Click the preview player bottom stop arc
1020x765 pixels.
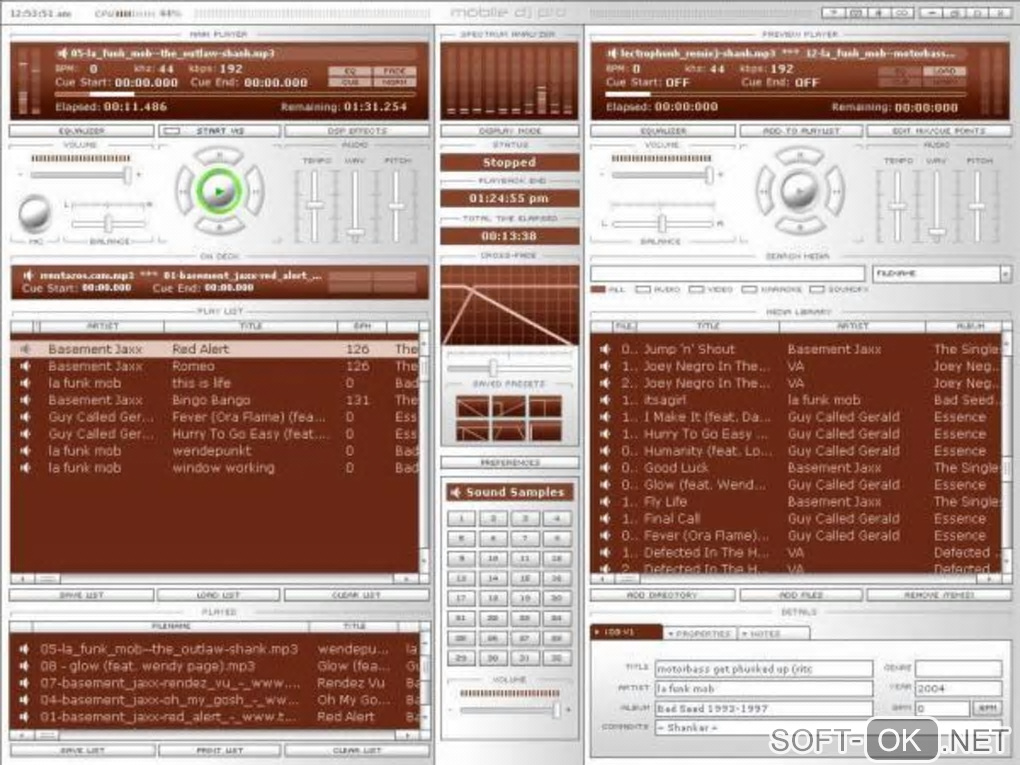(x=799, y=227)
